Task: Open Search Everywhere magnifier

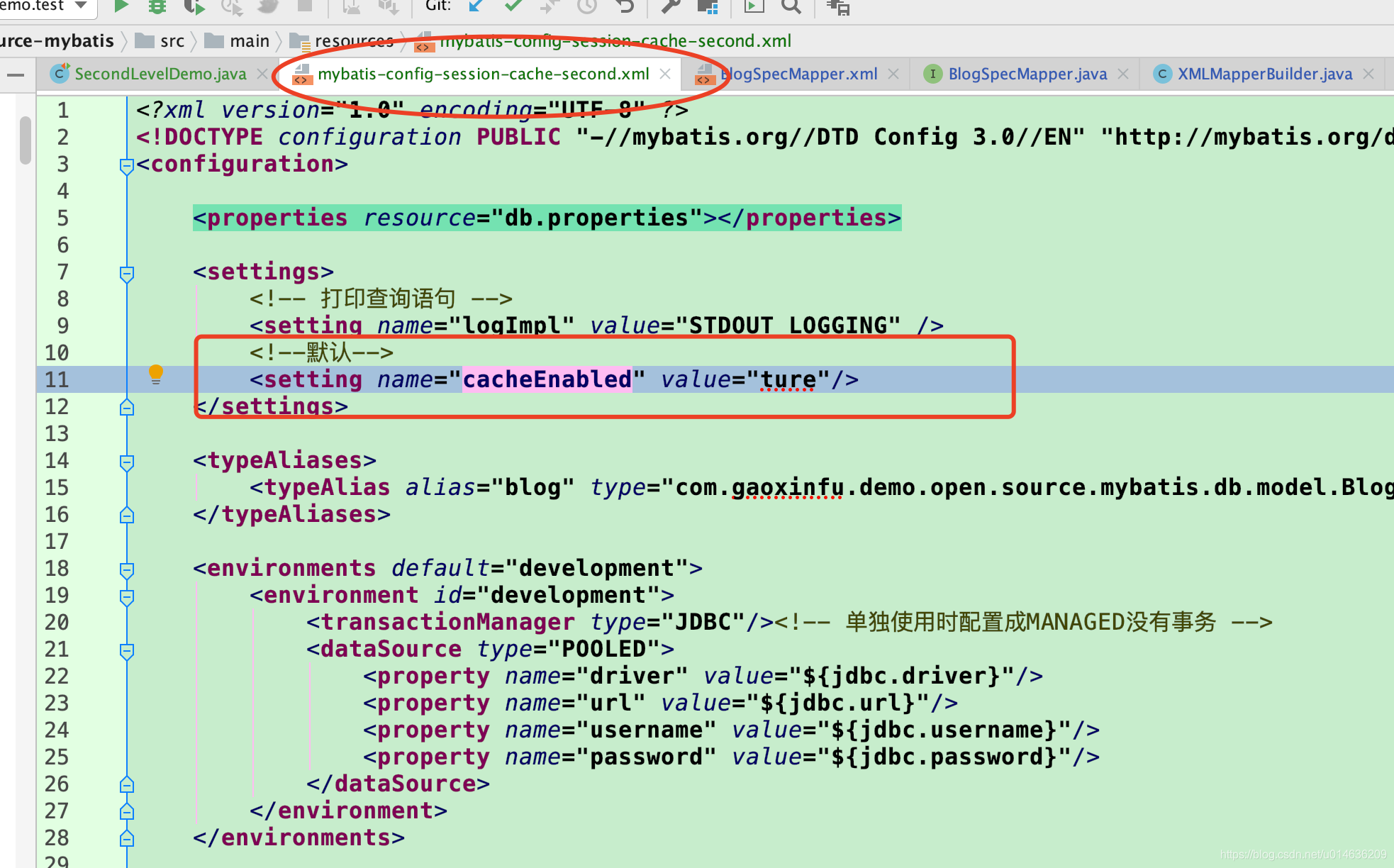Action: tap(791, 6)
